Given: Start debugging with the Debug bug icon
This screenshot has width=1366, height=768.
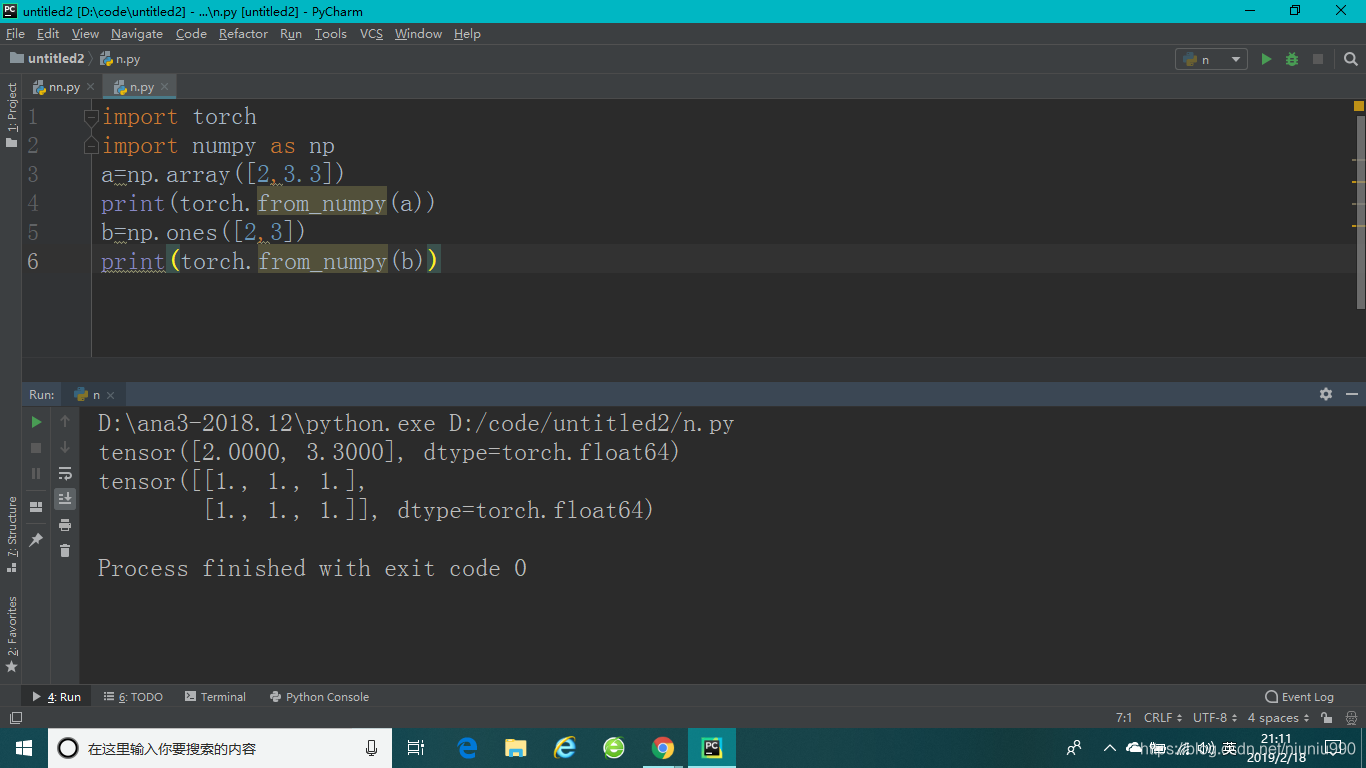Looking at the screenshot, I should 1292,59.
